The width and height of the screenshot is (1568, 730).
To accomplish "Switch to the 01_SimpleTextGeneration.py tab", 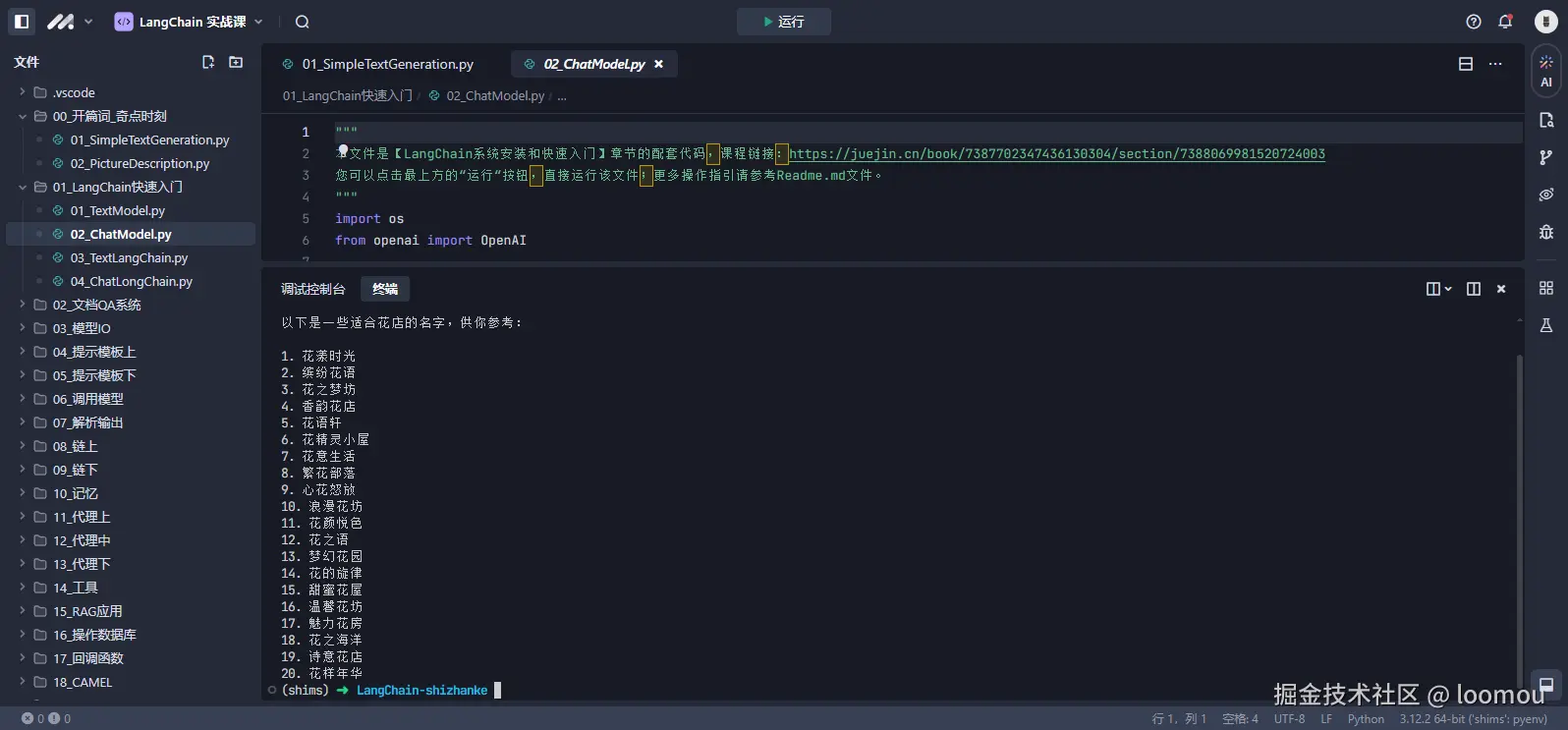I will tap(387, 64).
